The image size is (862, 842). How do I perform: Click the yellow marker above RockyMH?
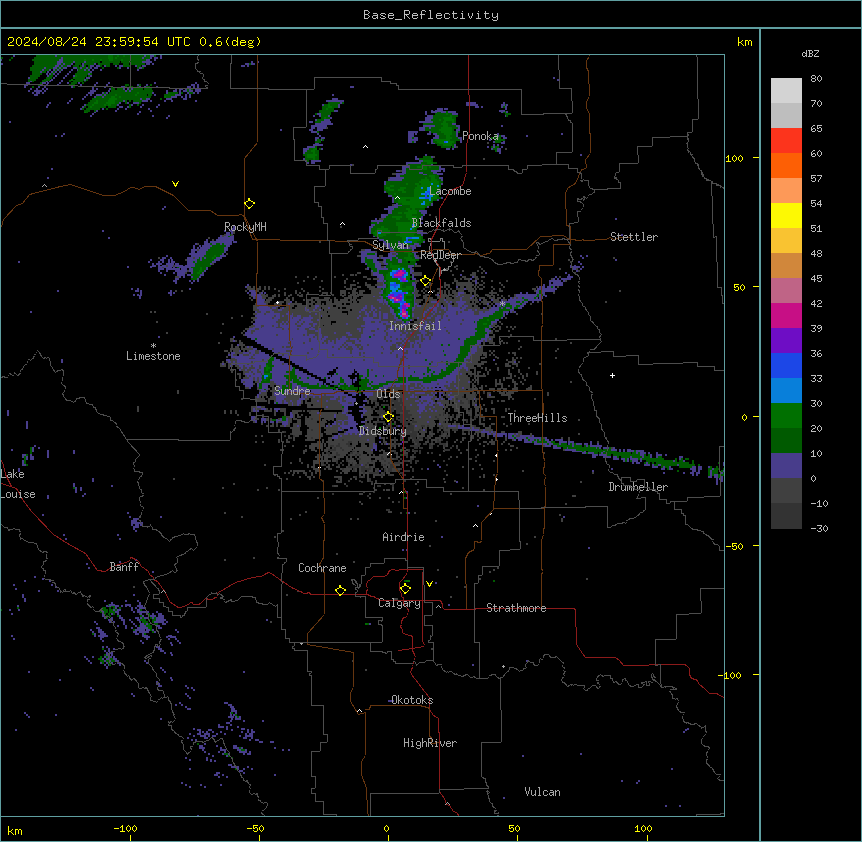249,204
